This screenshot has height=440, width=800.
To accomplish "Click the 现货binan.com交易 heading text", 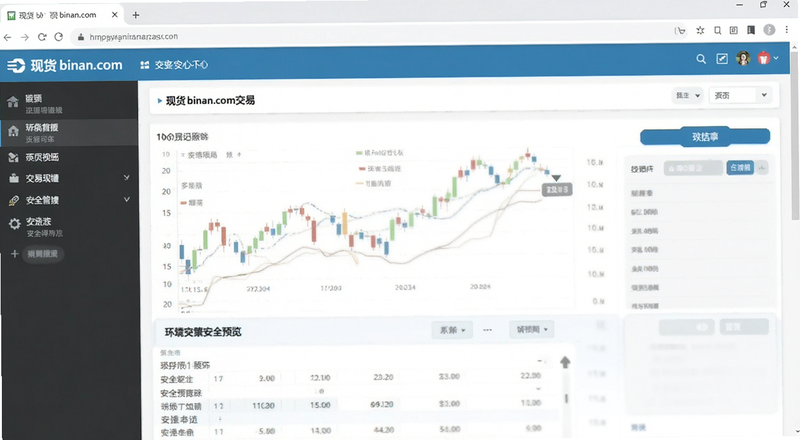I will pos(210,101).
